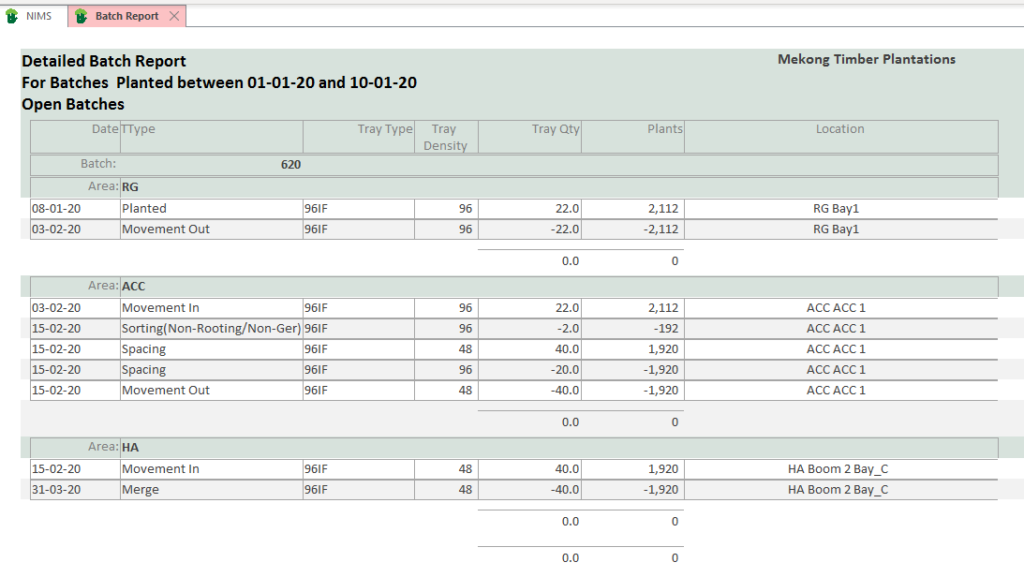The height and width of the screenshot is (577, 1024).
Task: Click the 31-03-20 date cell
Action: pyautogui.click(x=56, y=490)
